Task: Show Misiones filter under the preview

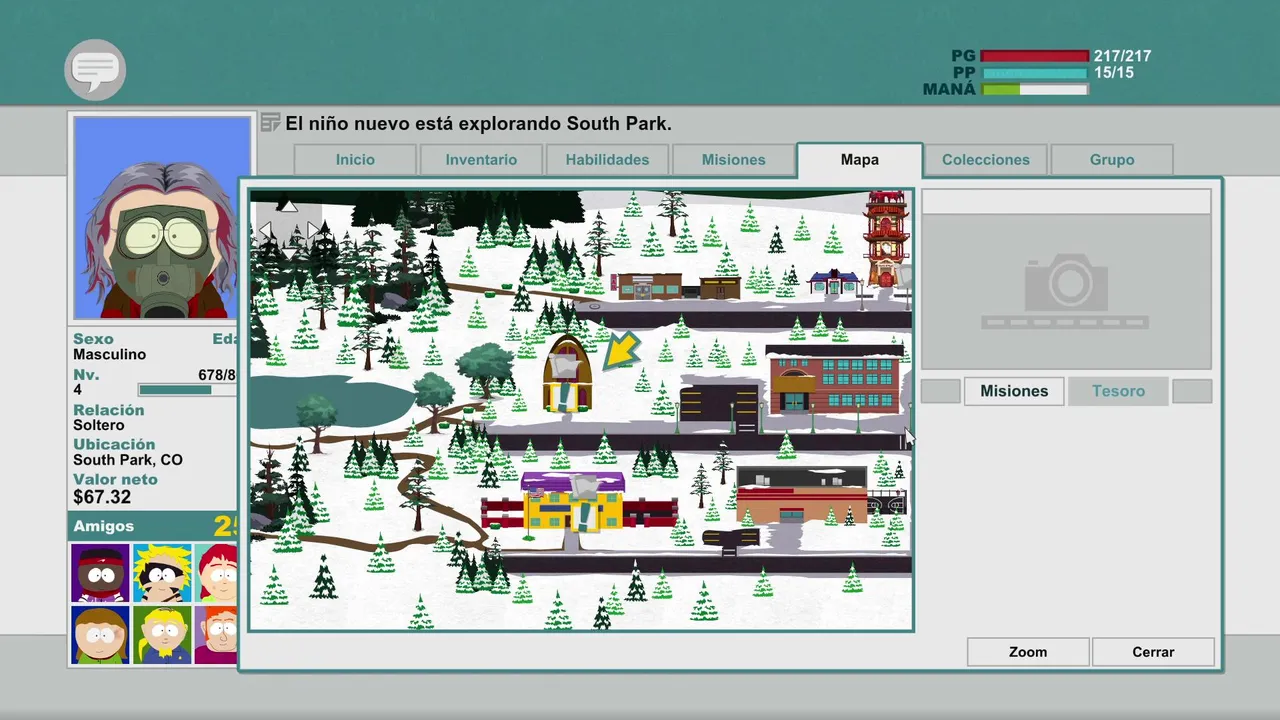Action: (1014, 391)
